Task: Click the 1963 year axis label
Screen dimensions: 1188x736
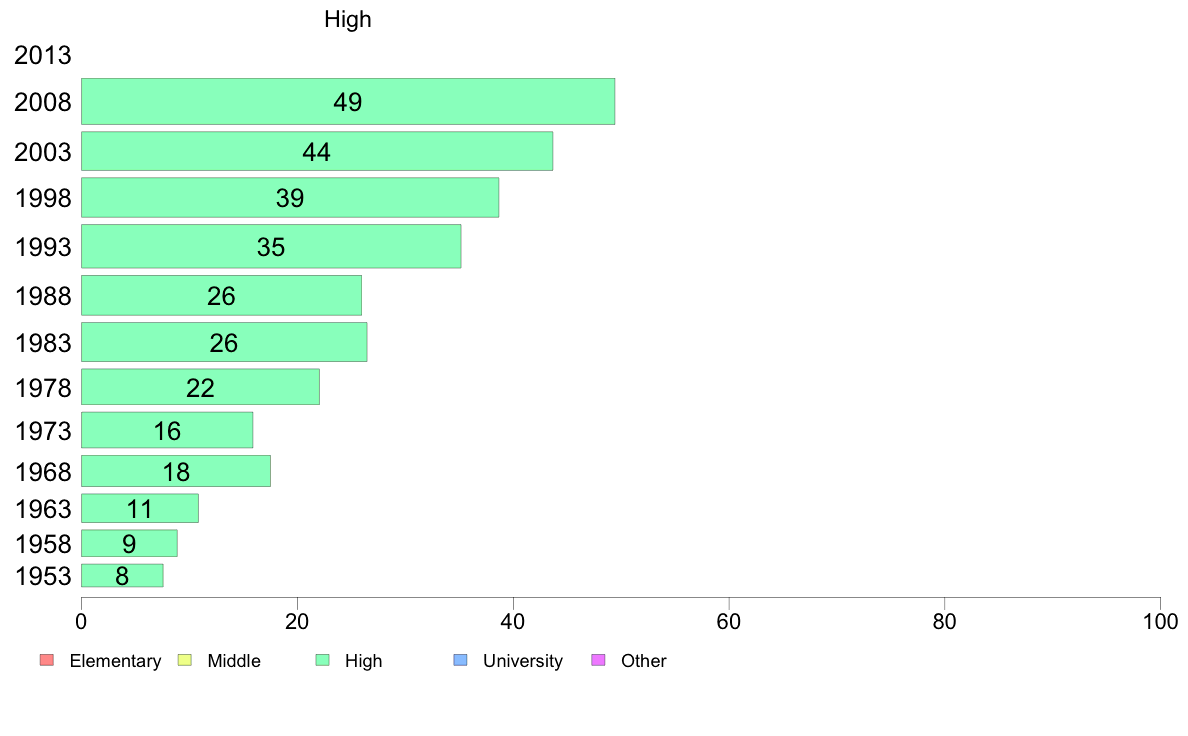Action: (x=43, y=509)
